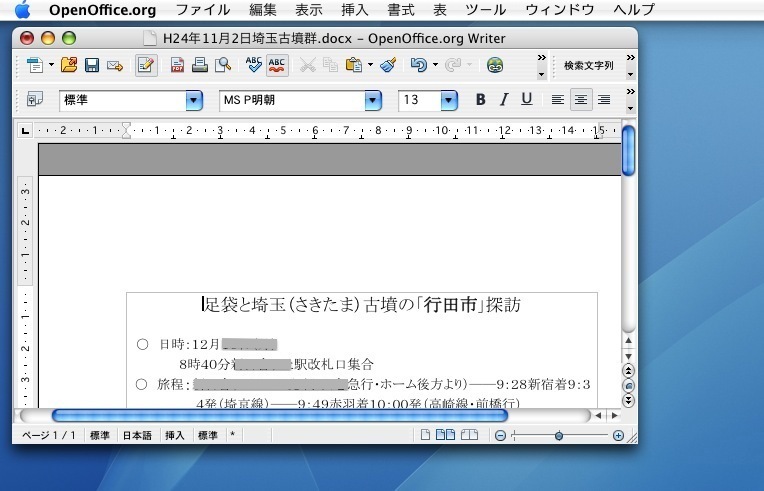Viewport: 764px width, 491px height.
Task: Switch to side-by-side page view layout
Action: (445, 435)
